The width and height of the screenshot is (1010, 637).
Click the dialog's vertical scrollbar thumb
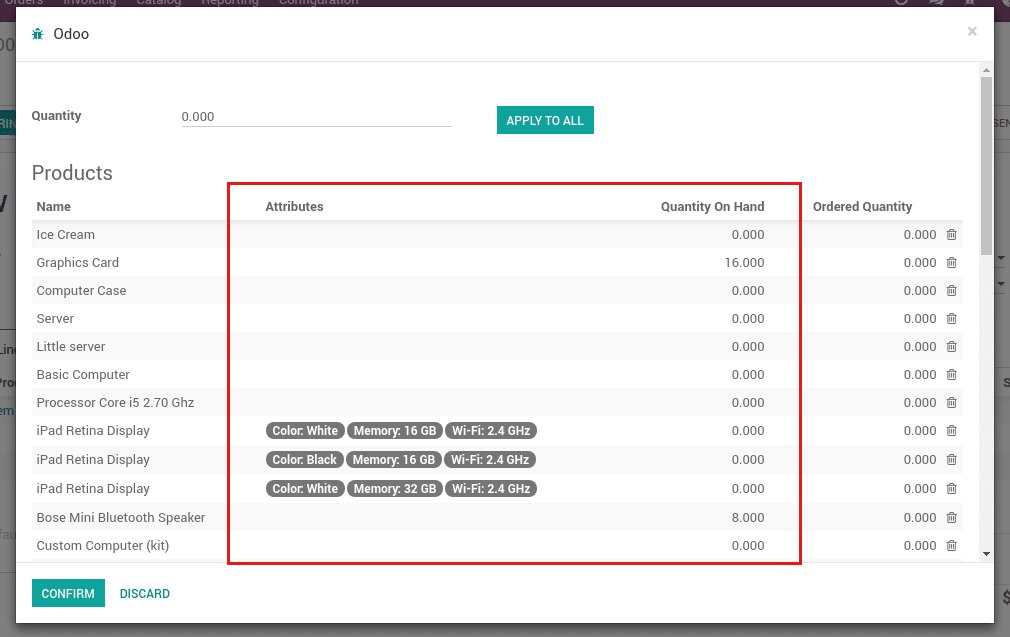tap(986, 166)
